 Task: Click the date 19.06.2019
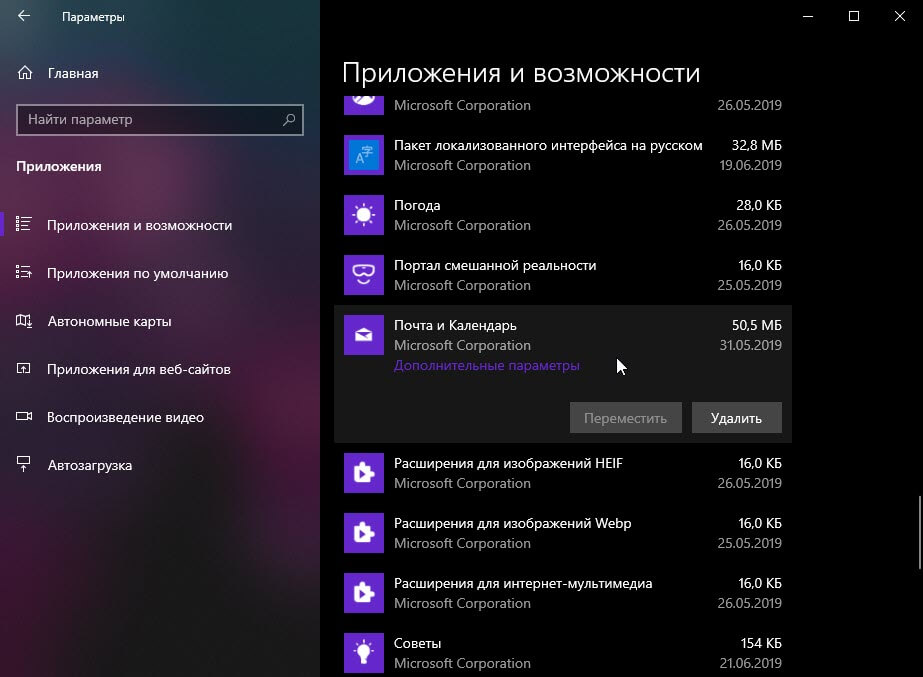[x=751, y=165]
